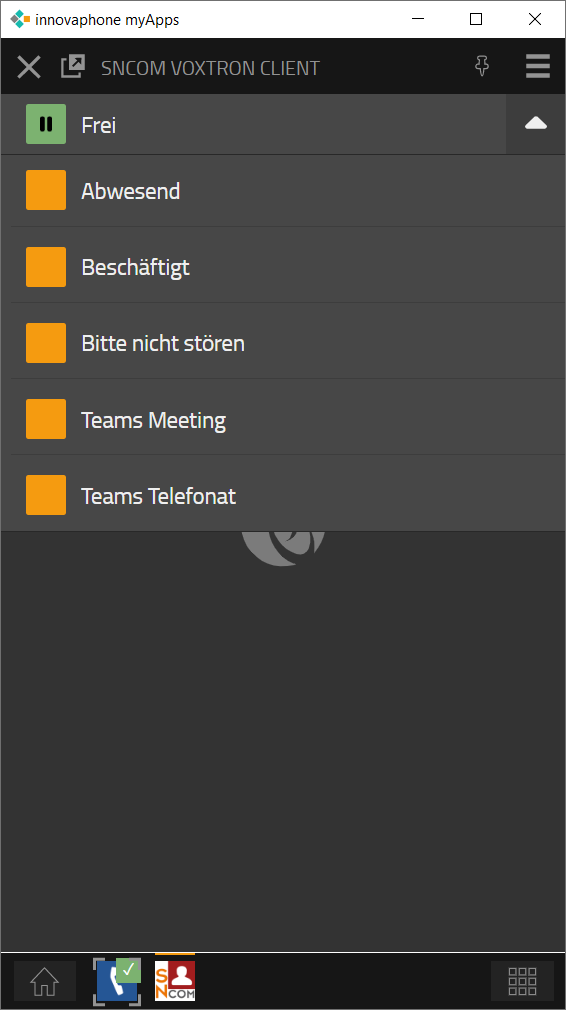This screenshot has height=1010, width=566.
Task: Click the orange square beside Bitte nicht stören
Action: pos(46,343)
